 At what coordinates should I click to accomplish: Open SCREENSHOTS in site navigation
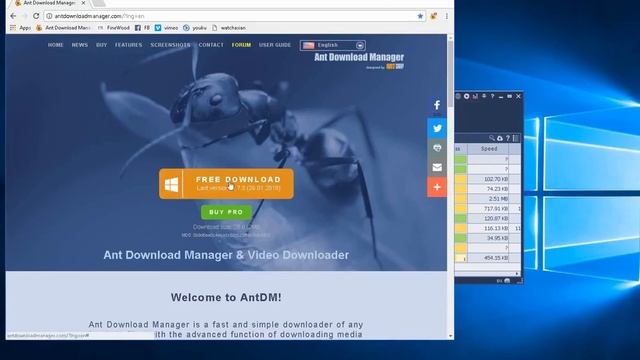(x=170, y=45)
